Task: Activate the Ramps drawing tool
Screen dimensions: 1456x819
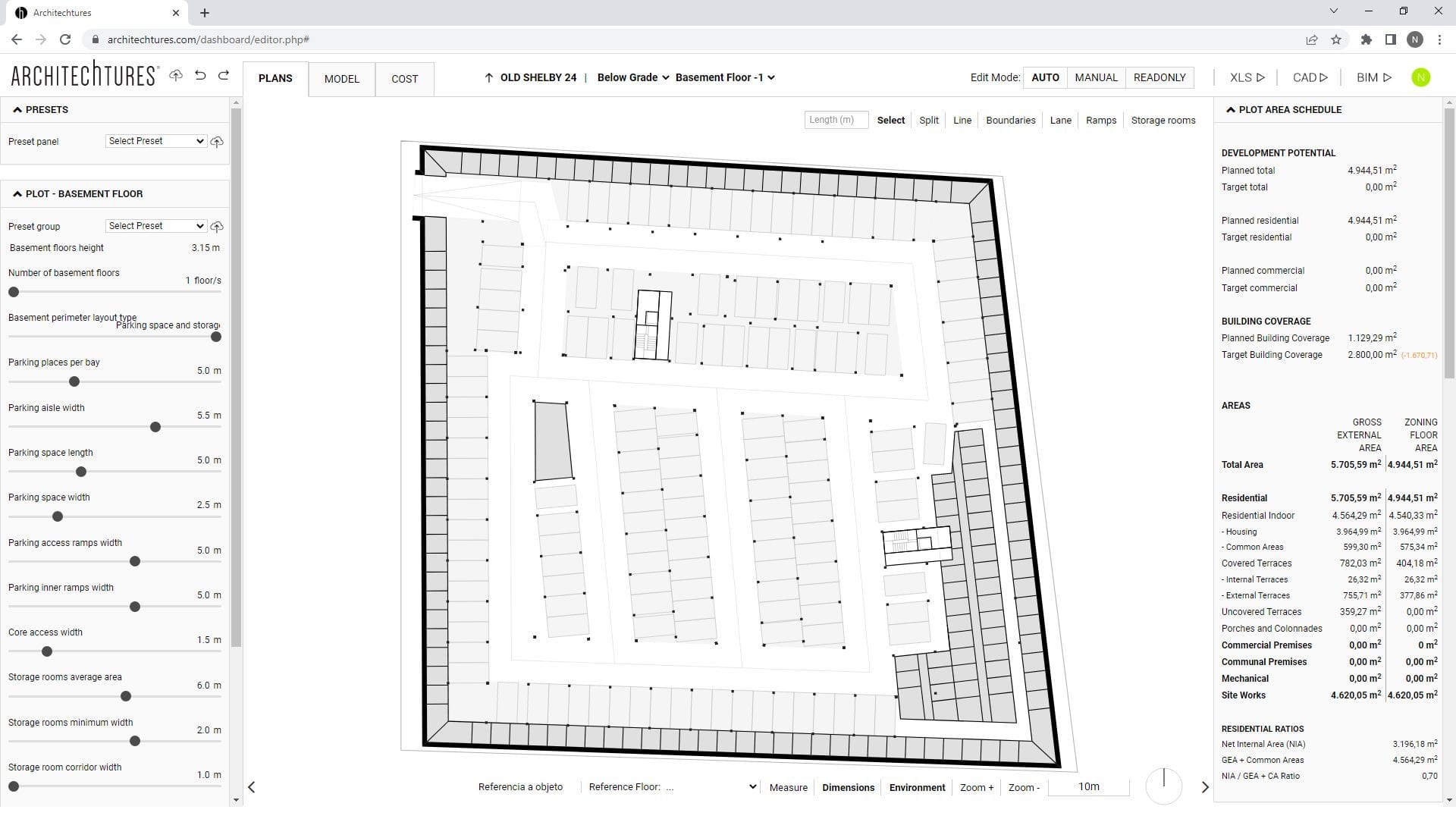Action: [x=1101, y=120]
